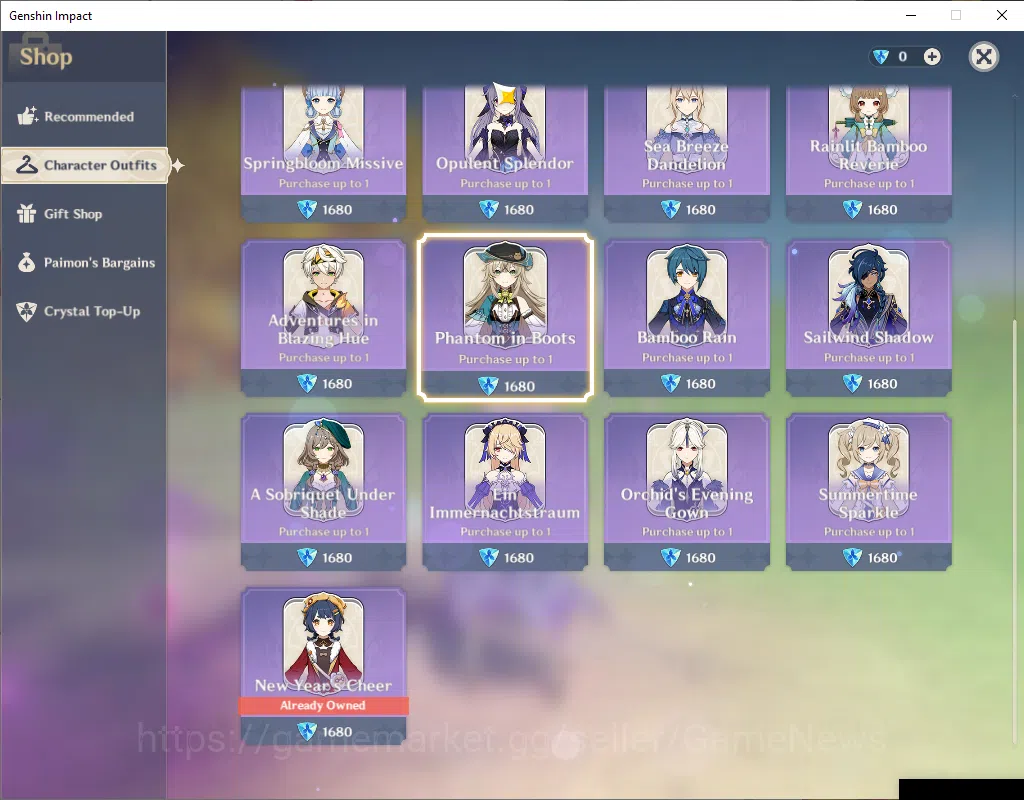Open the Gift Shop tab
1024x800 pixels.
84,214
